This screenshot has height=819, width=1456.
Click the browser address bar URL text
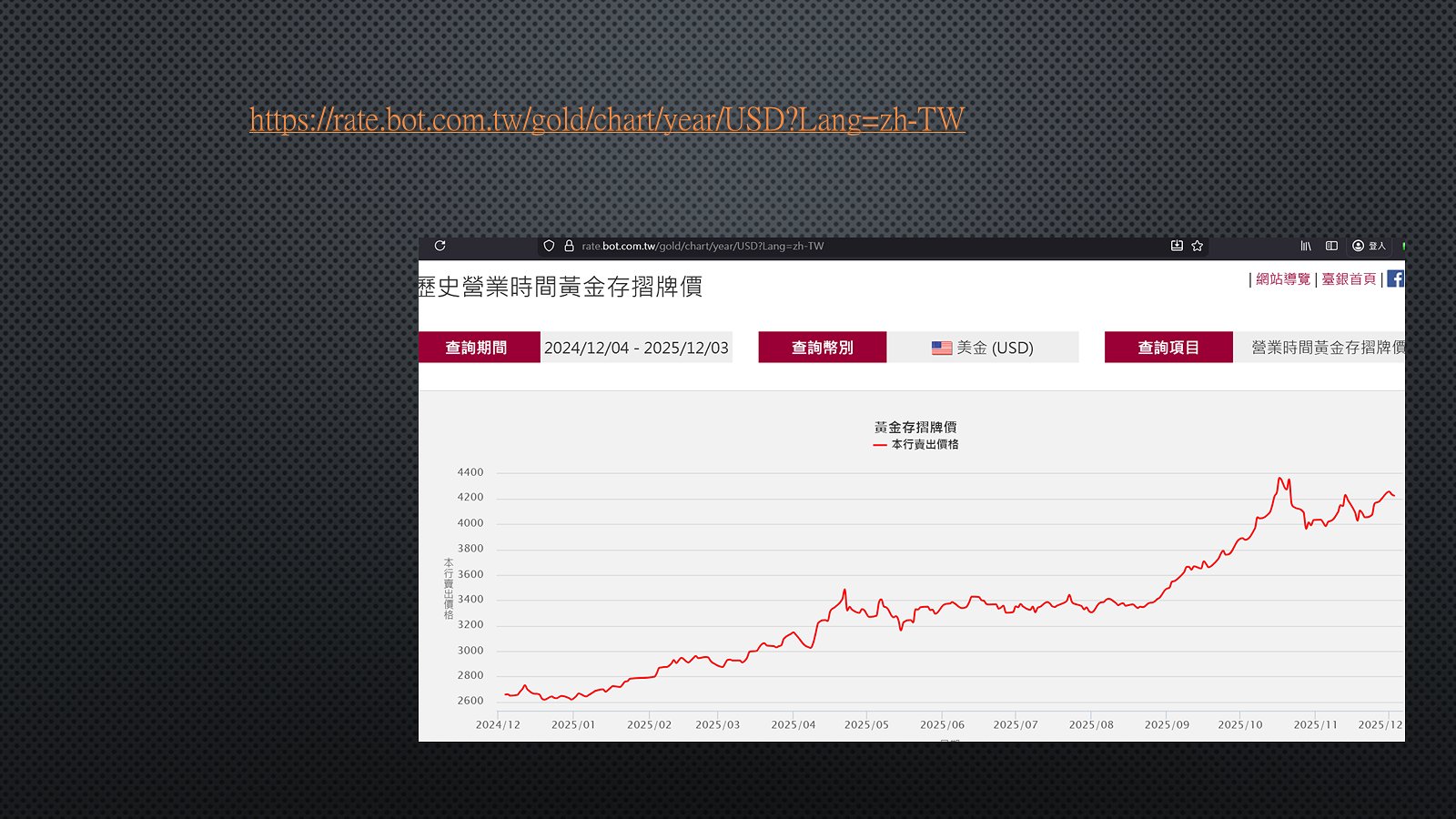[x=703, y=246]
